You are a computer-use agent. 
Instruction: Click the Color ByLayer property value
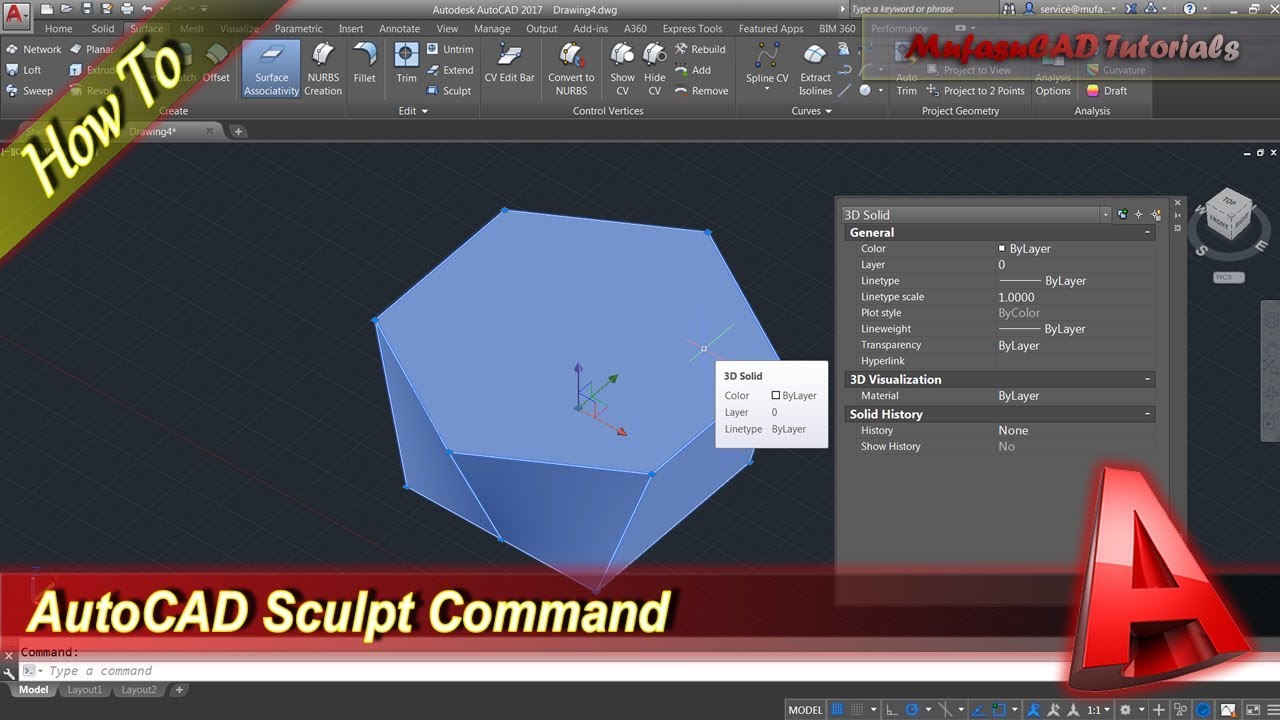1075,248
